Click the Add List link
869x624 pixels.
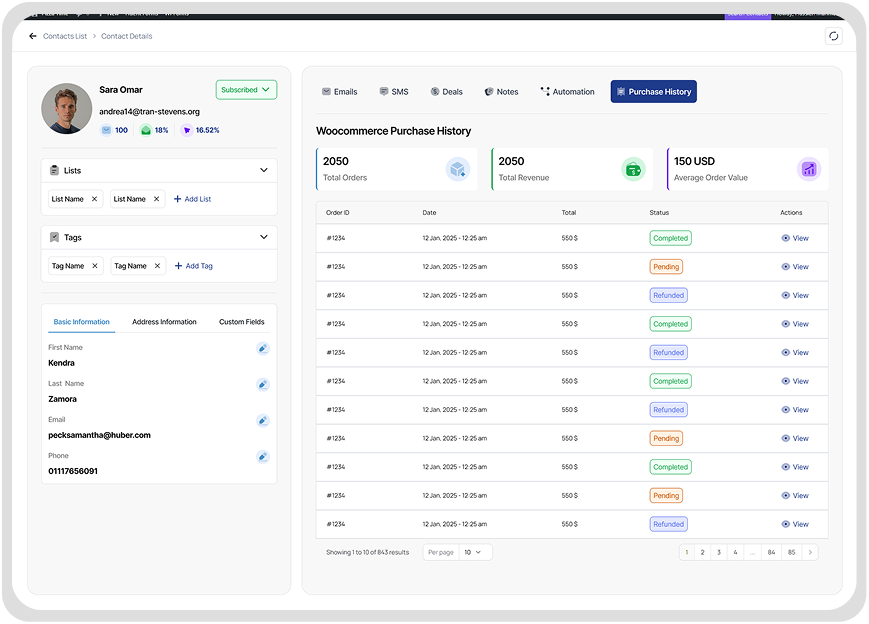(x=192, y=199)
